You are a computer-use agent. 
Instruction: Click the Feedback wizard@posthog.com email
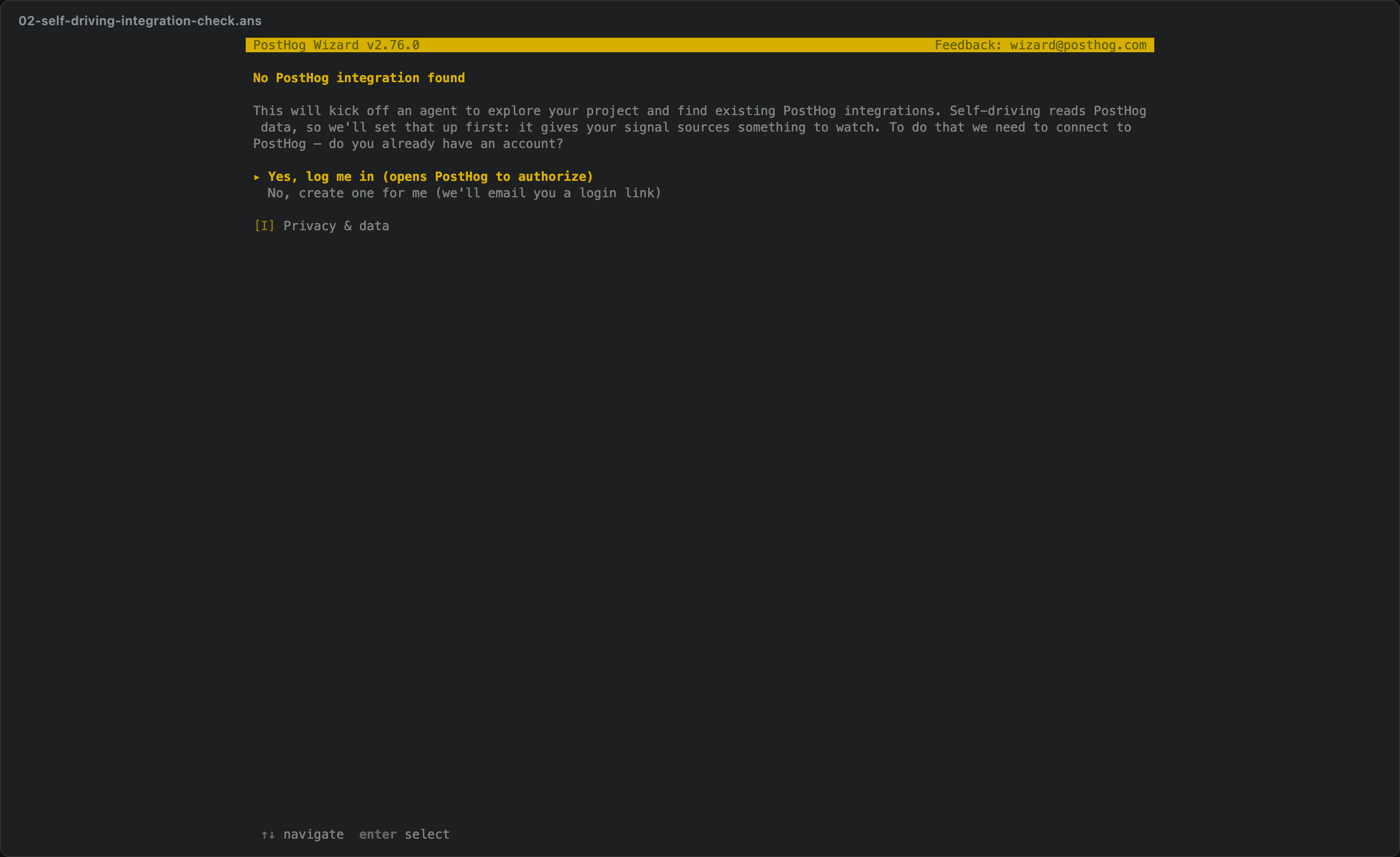coord(1041,45)
